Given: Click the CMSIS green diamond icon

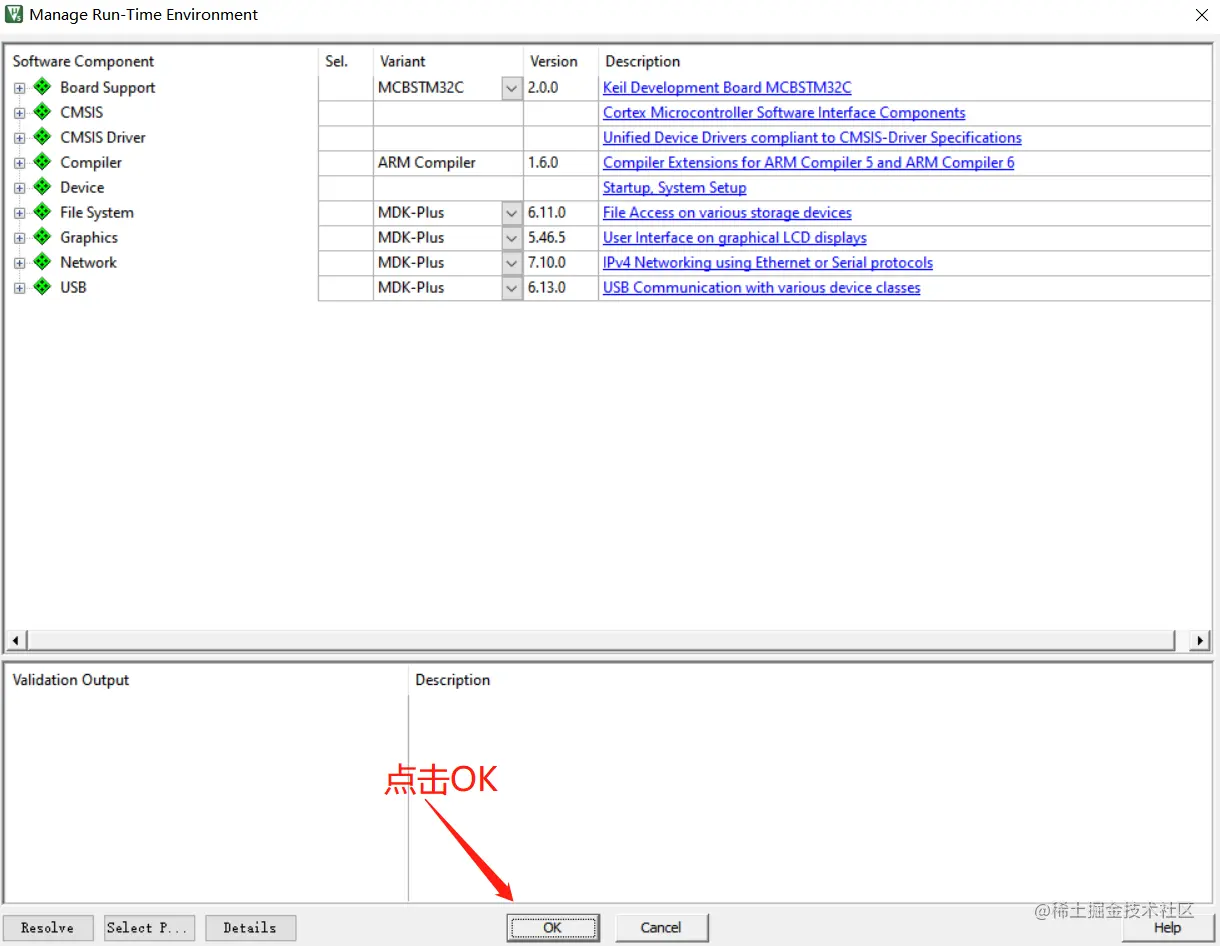Looking at the screenshot, I should tap(42, 112).
